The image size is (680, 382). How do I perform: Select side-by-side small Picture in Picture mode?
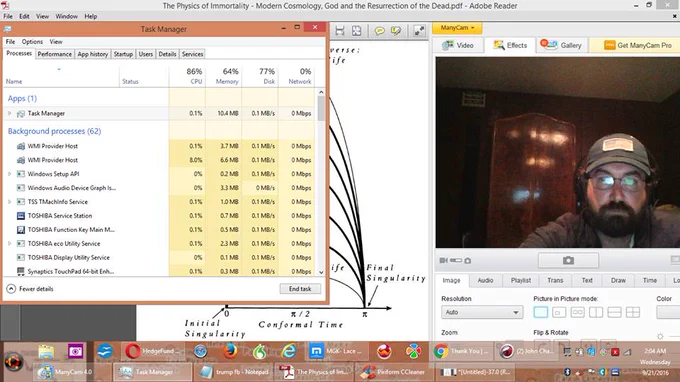tap(577, 312)
